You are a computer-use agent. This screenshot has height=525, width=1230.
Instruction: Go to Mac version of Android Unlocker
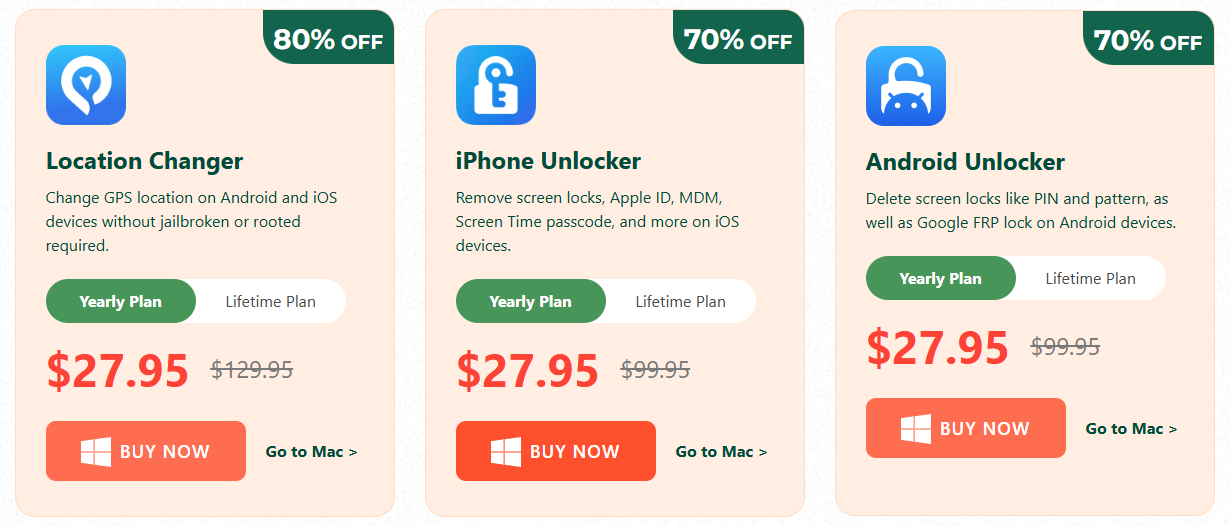tap(1131, 429)
